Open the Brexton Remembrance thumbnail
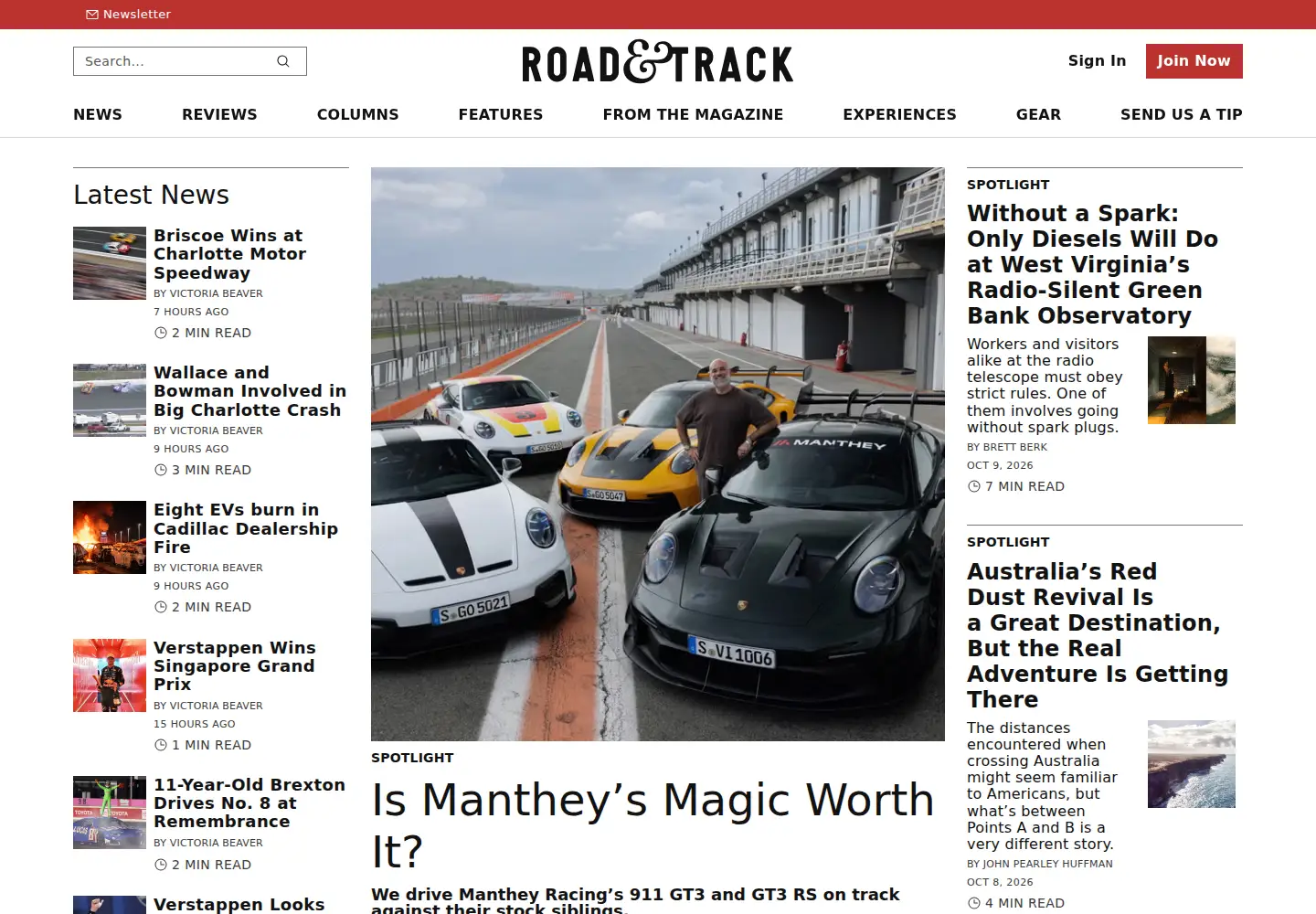The height and width of the screenshot is (914, 1316). click(110, 813)
